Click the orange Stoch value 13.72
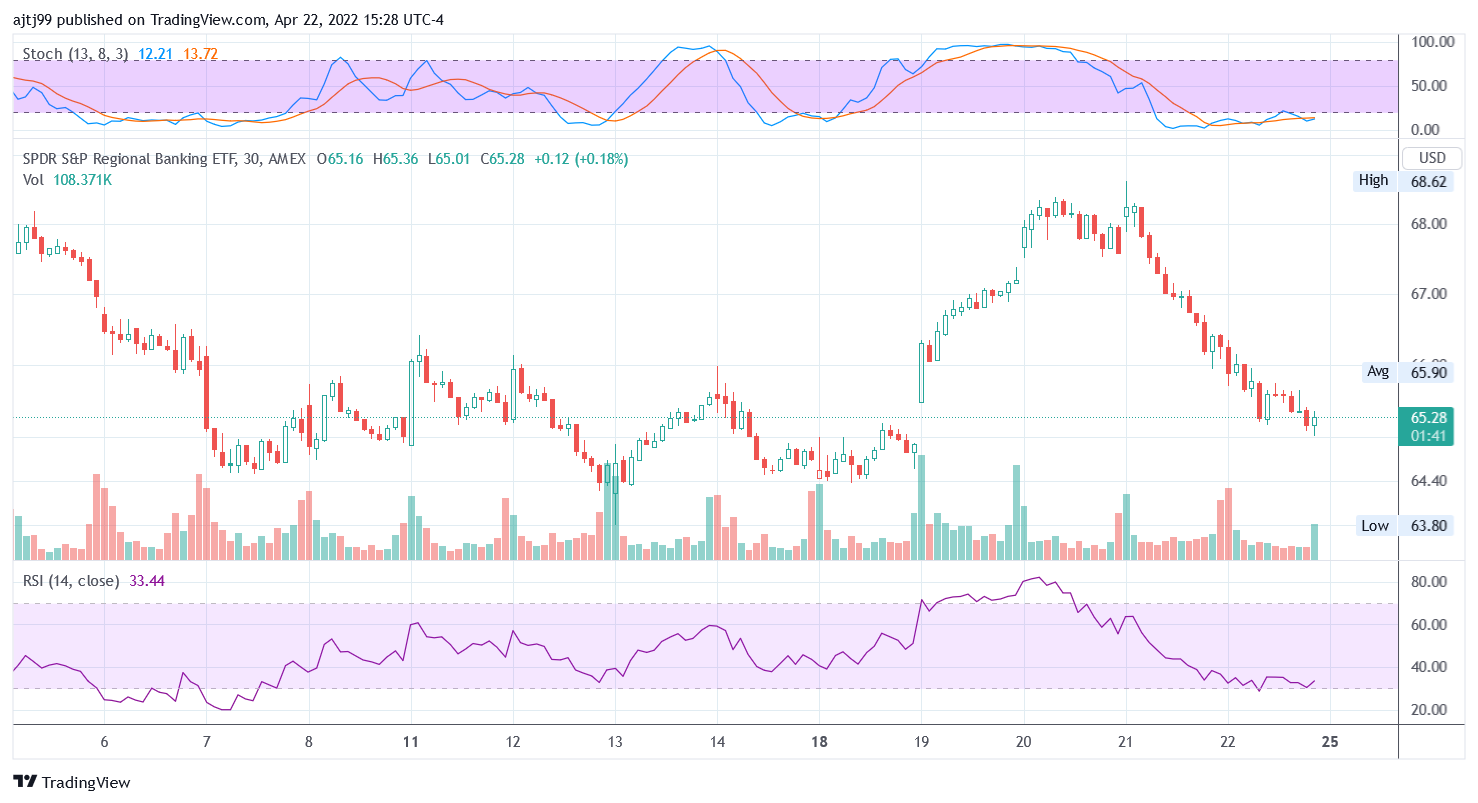 201,53
